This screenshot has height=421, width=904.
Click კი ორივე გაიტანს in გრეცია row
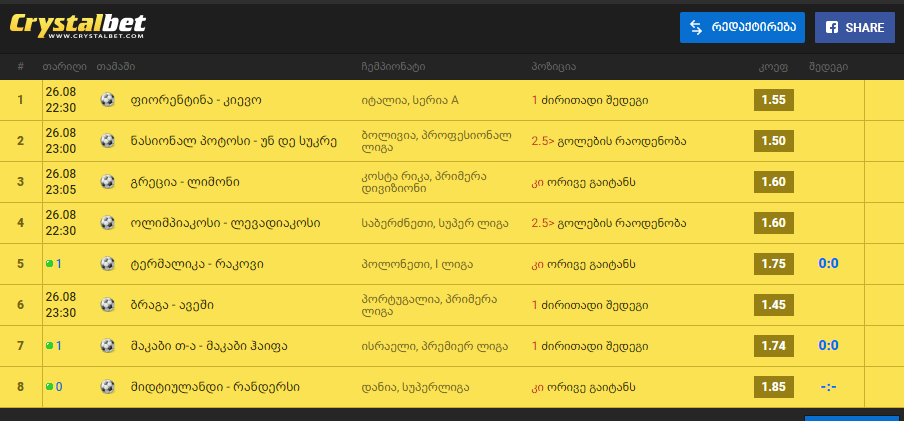(x=583, y=182)
